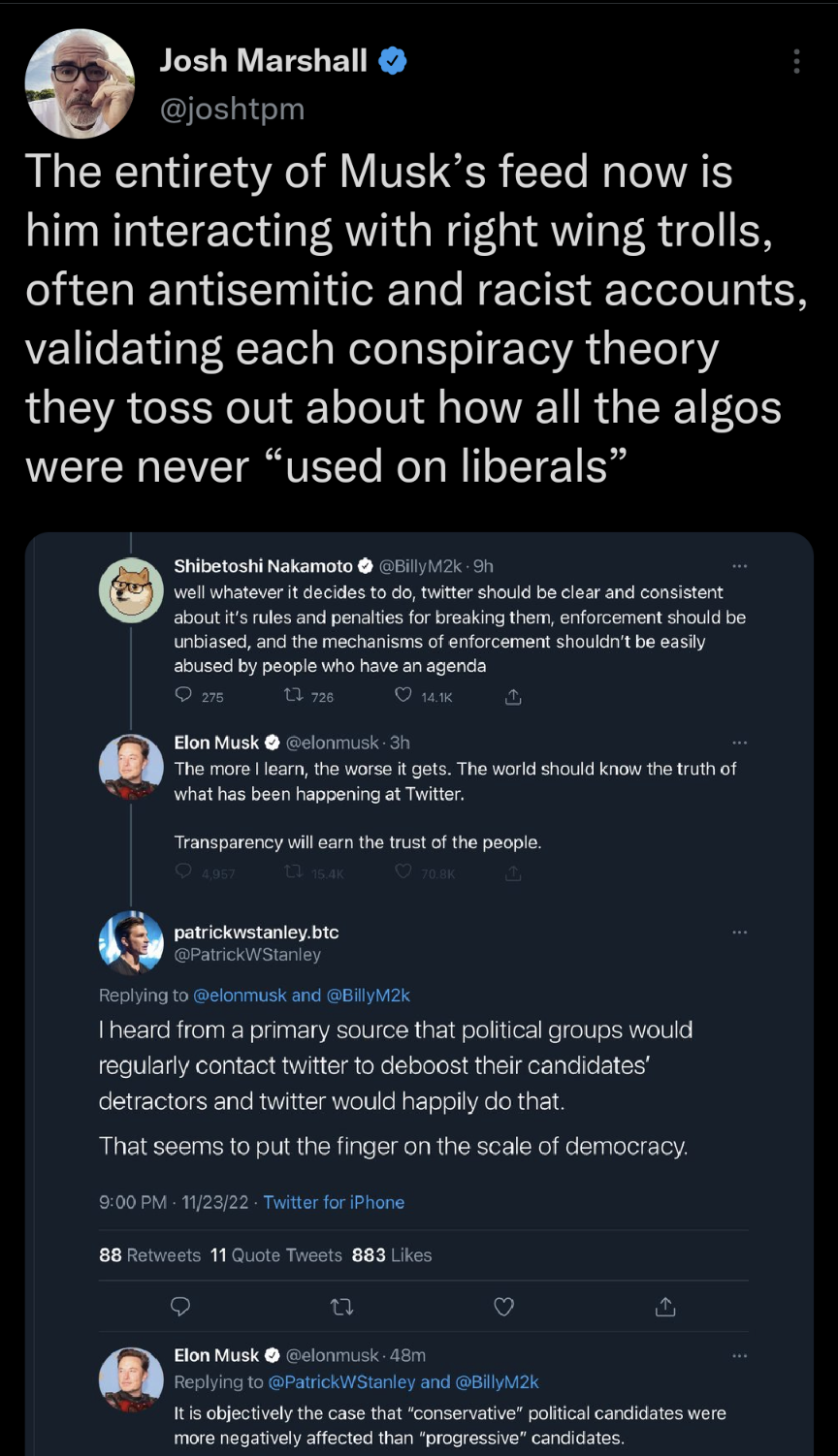838x1456 pixels.
Task: Open the three-dot menu on Josh Marshall's tweet
Action: click(796, 61)
